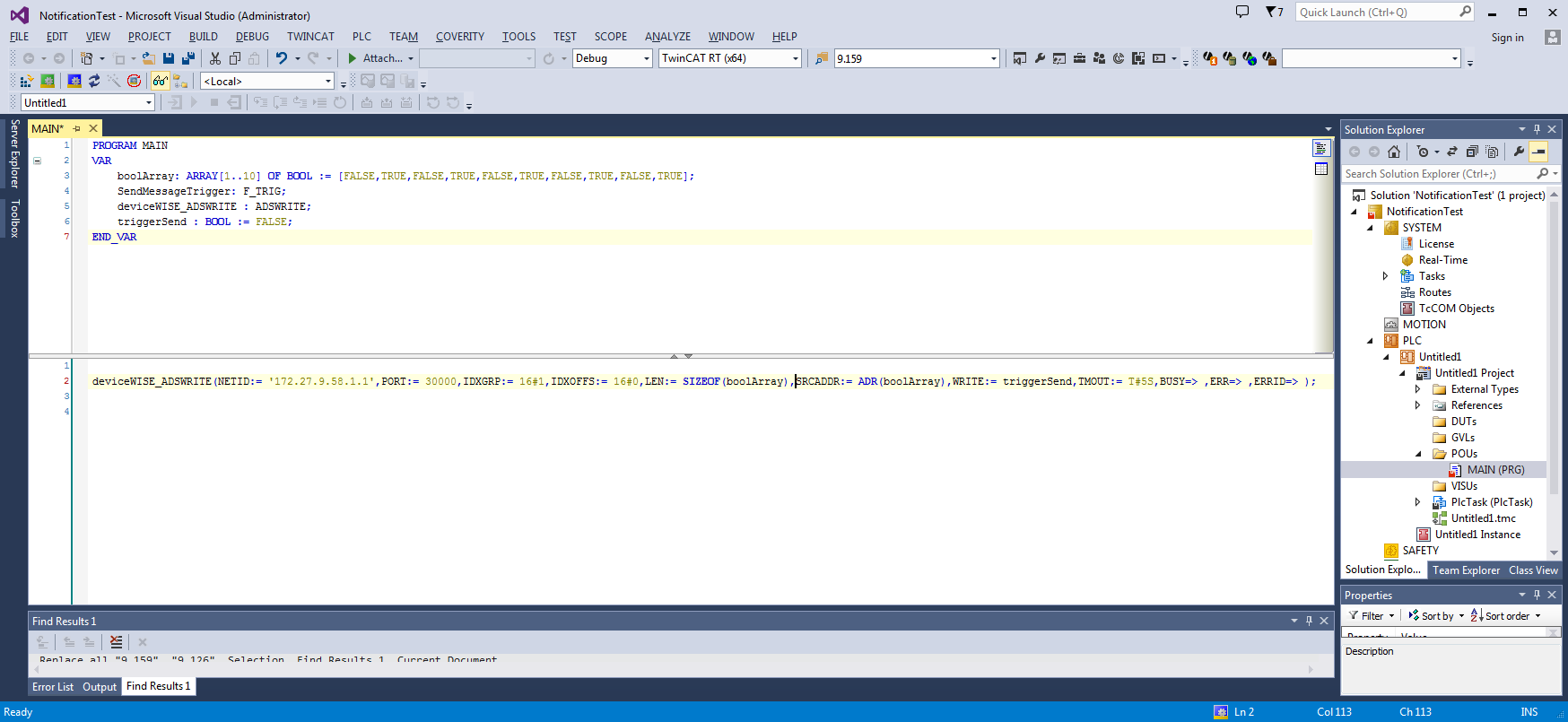The image size is (1568, 722).
Task: Open the COVERITY menu
Action: click(459, 37)
